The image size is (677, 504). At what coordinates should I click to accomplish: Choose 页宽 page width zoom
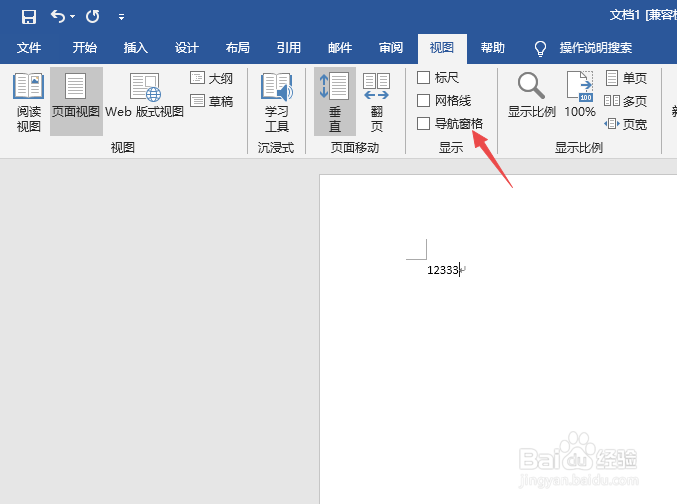click(626, 124)
